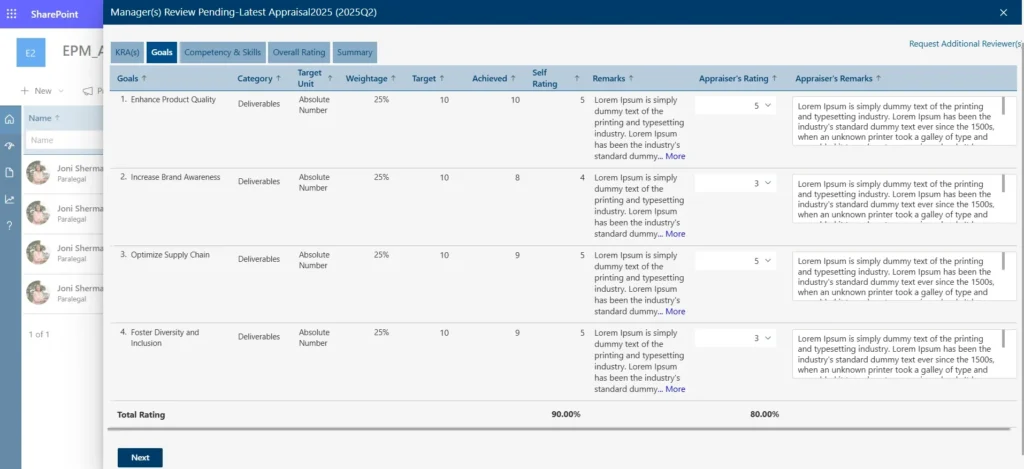
Task: Expand More link in Optimize Supply Chain remarks
Action: point(675,312)
